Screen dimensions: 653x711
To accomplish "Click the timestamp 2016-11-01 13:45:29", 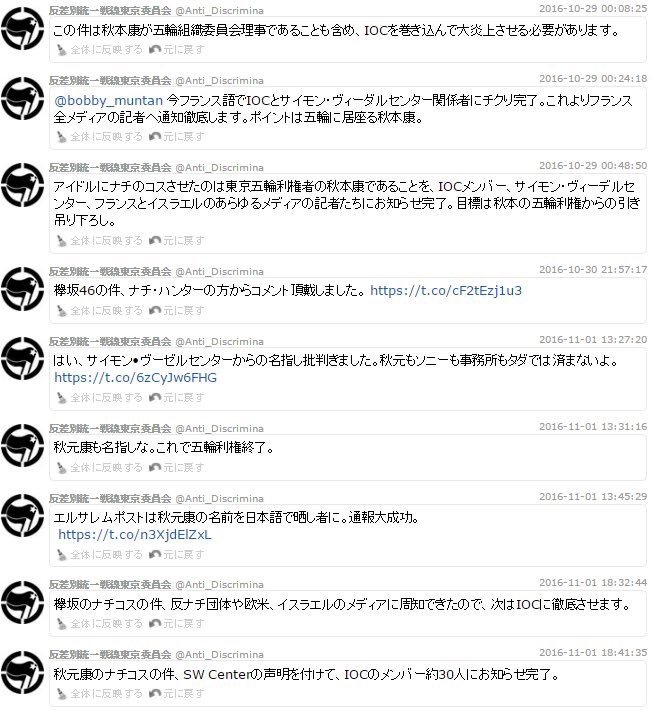I will (x=593, y=497).
